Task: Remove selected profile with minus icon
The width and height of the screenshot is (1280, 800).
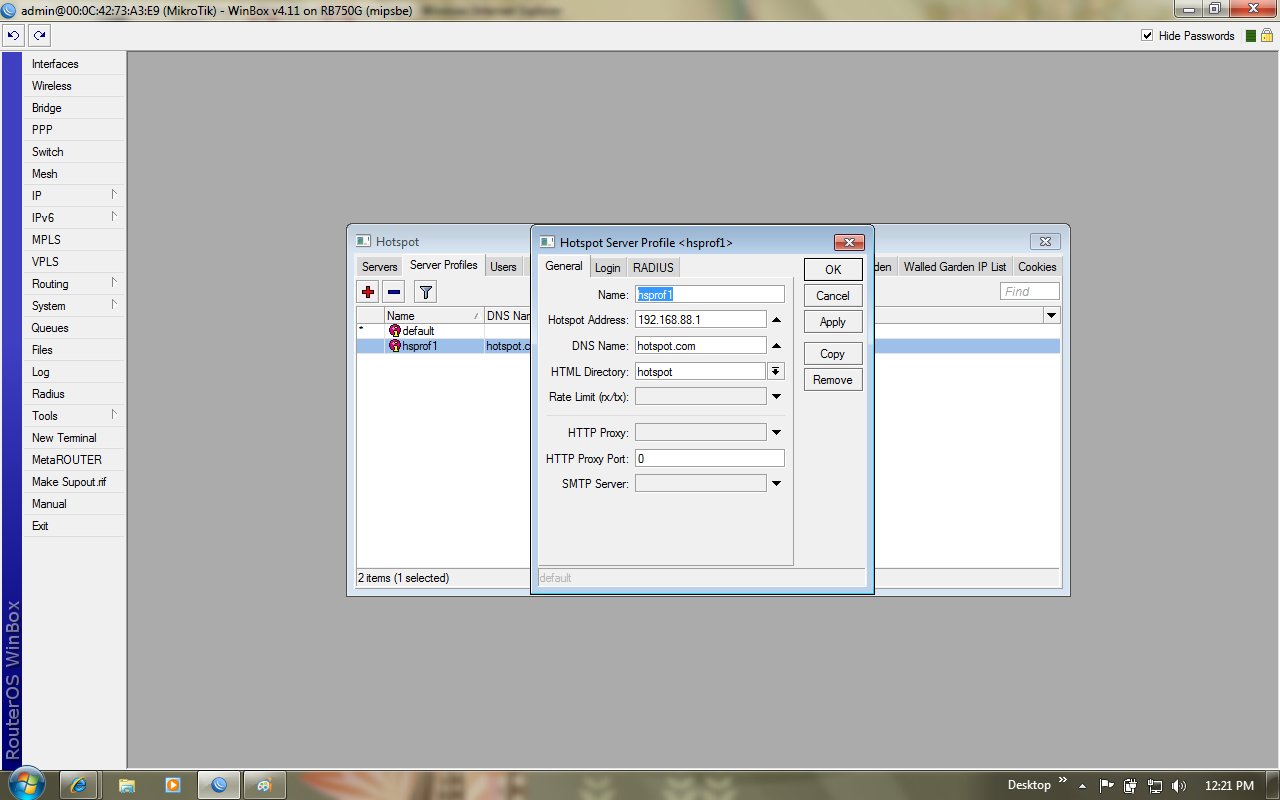Action: pyautogui.click(x=394, y=292)
